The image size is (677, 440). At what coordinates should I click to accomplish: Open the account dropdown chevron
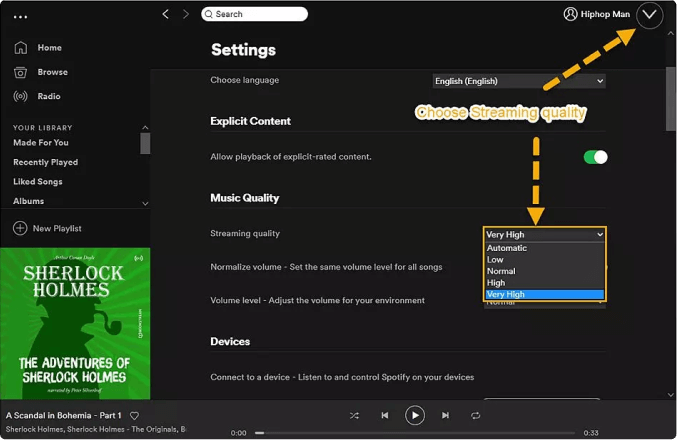(x=649, y=15)
